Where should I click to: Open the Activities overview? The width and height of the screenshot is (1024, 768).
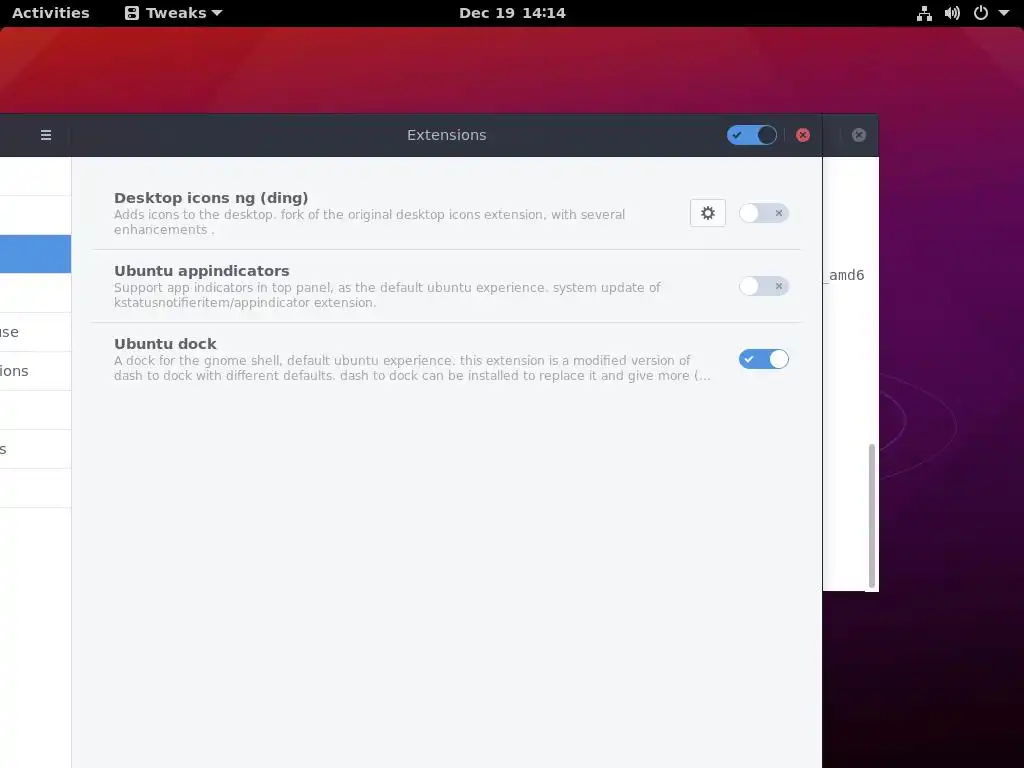coord(50,13)
